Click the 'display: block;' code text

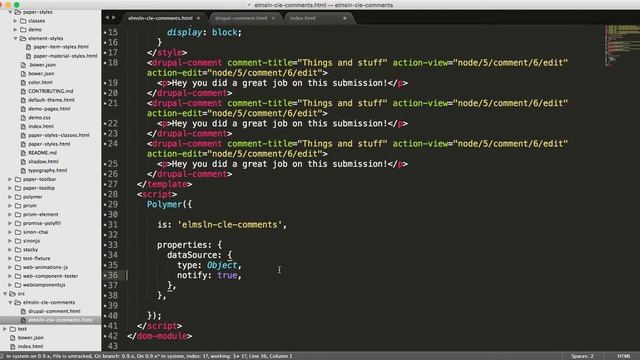[x=204, y=32]
